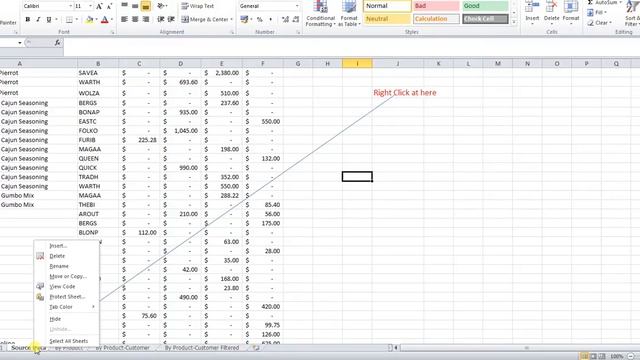Click the Insert Function fx icon
This screenshot has width=640, height=360.
point(58,42)
